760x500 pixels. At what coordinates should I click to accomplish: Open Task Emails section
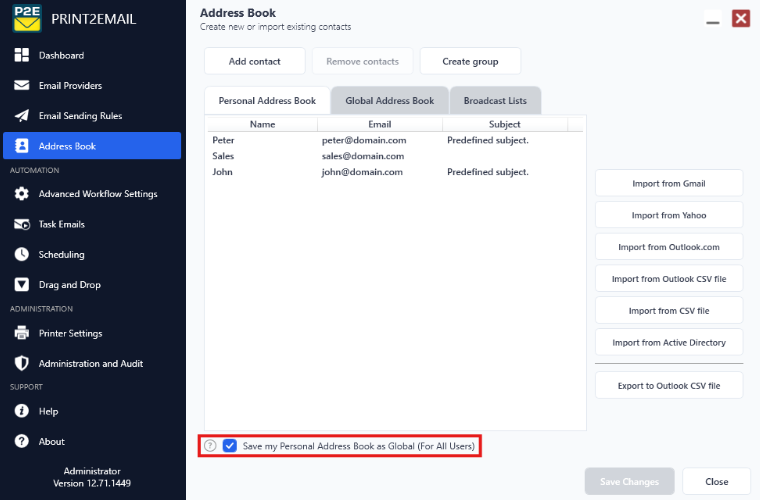tap(62, 224)
